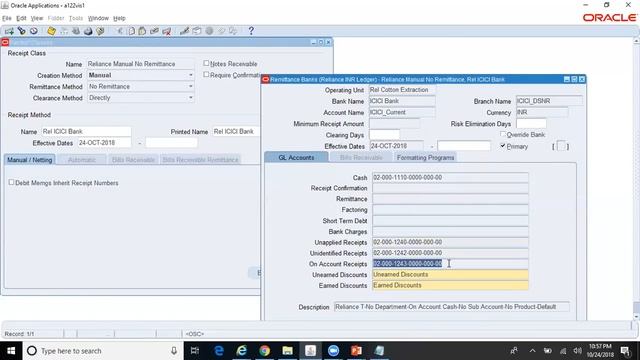Select the Manual / Netting tab
The width and height of the screenshot is (640, 360).
[29, 160]
